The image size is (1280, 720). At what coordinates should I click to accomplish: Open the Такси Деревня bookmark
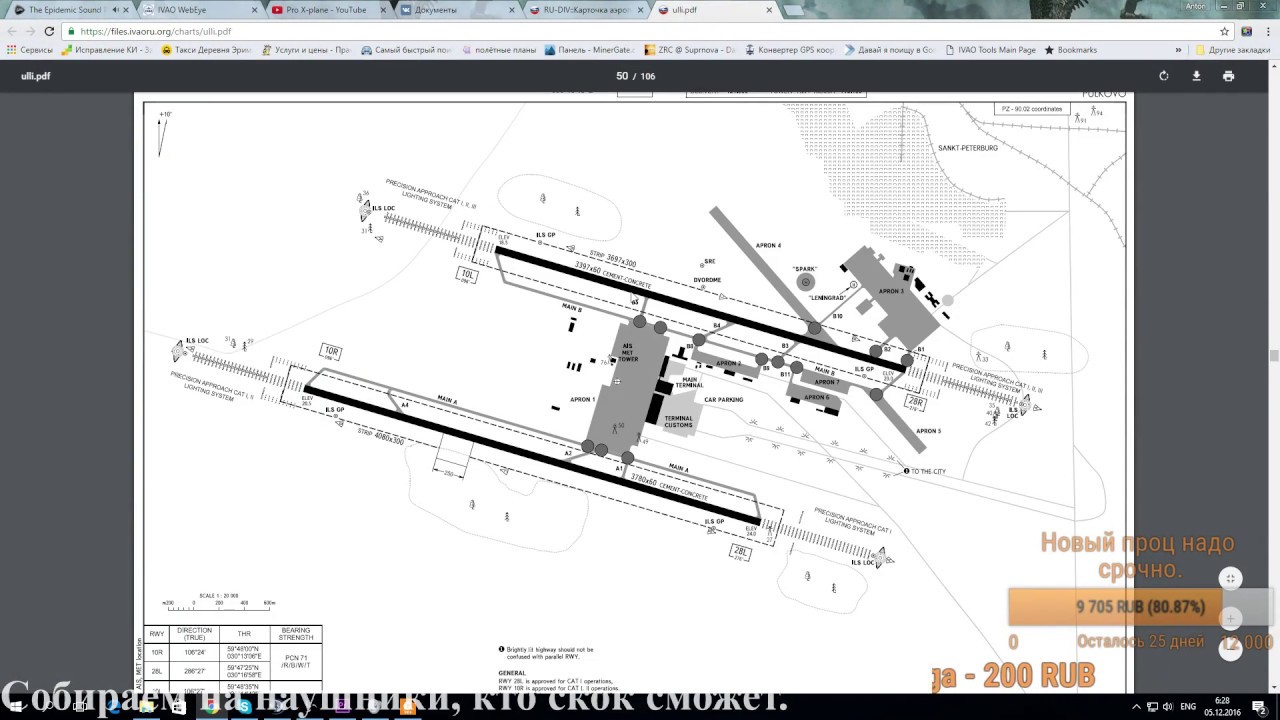[x=205, y=50]
